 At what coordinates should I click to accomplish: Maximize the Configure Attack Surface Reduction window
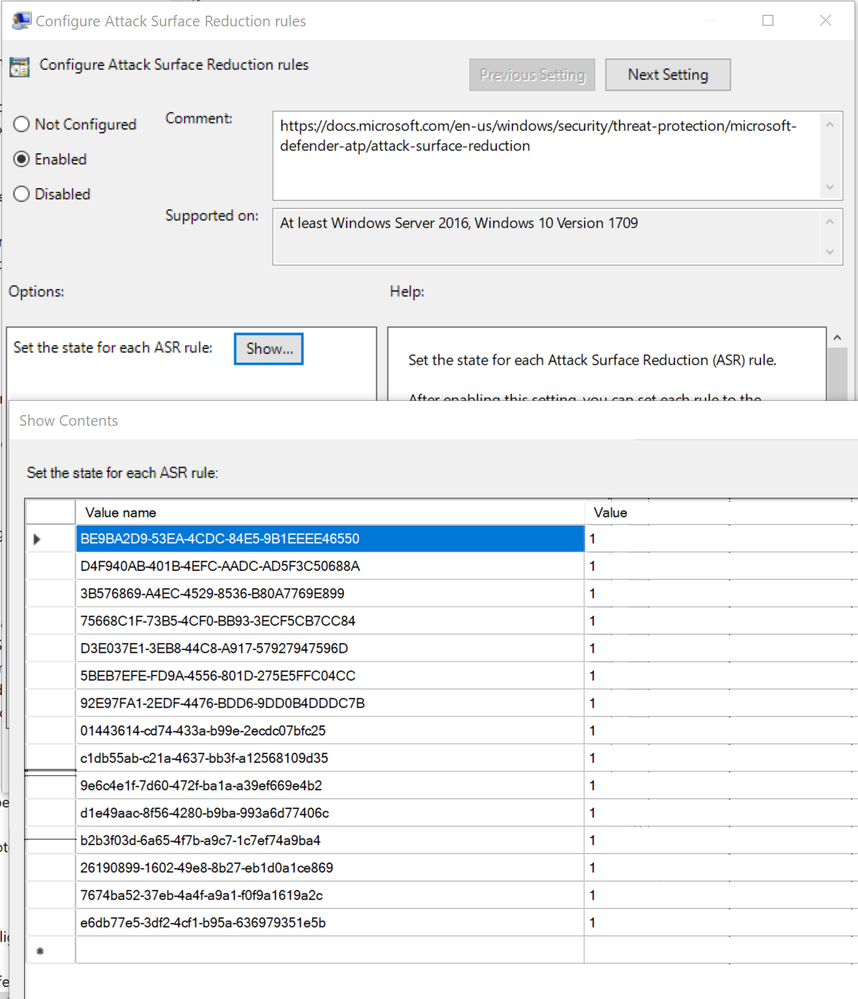768,20
